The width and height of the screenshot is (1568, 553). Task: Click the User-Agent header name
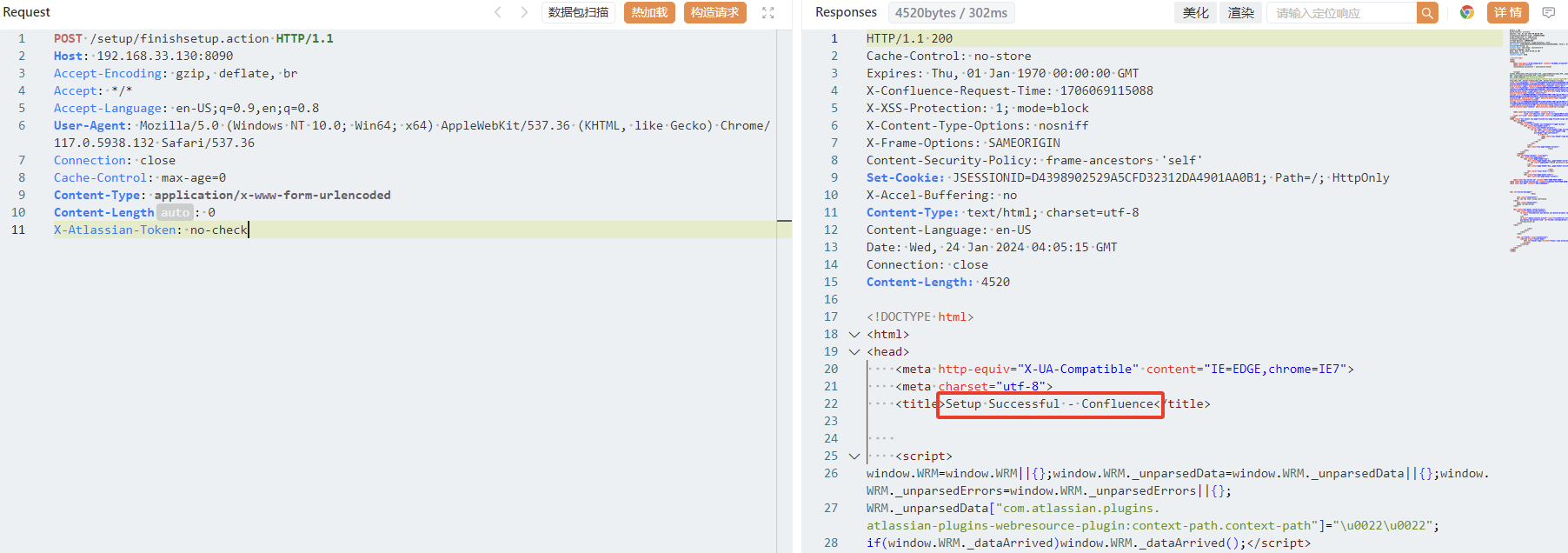(x=90, y=125)
